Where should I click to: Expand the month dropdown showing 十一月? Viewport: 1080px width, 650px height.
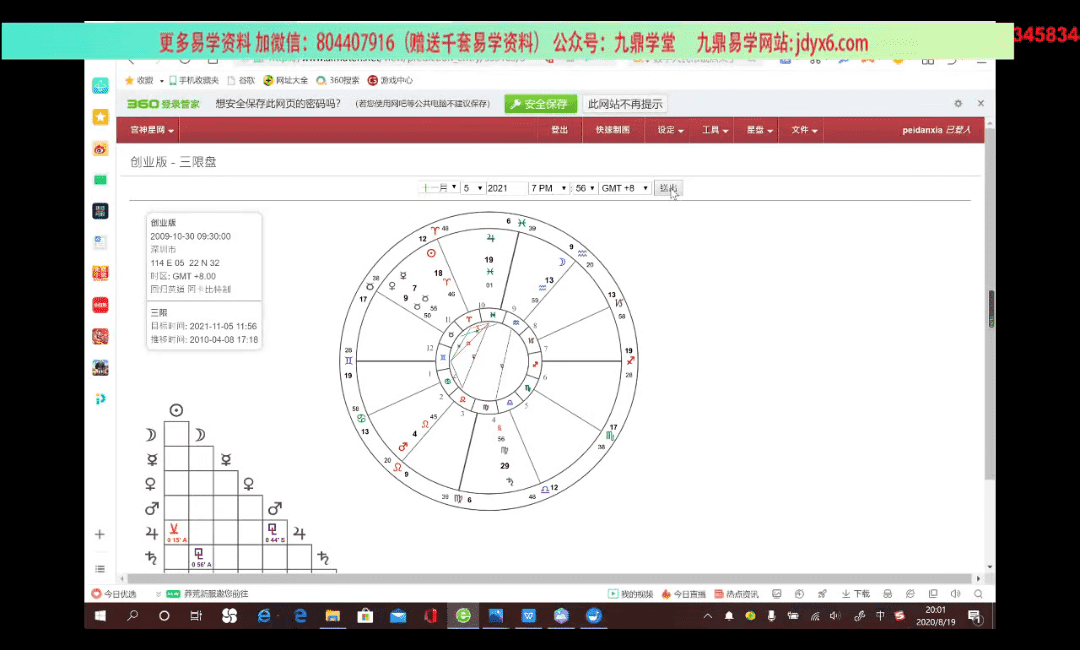pyautogui.click(x=439, y=188)
